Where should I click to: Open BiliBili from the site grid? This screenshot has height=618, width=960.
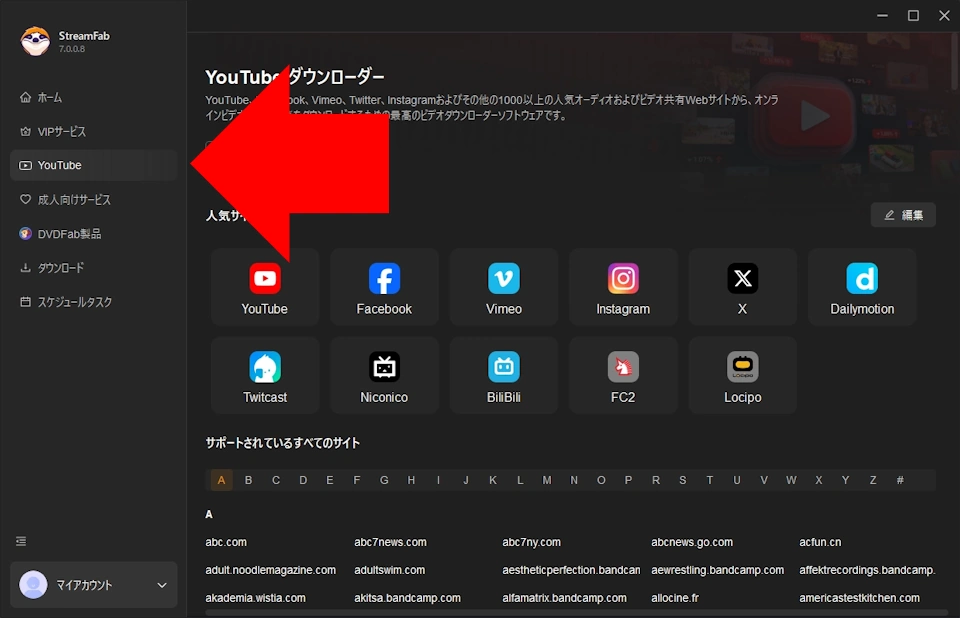coord(503,375)
